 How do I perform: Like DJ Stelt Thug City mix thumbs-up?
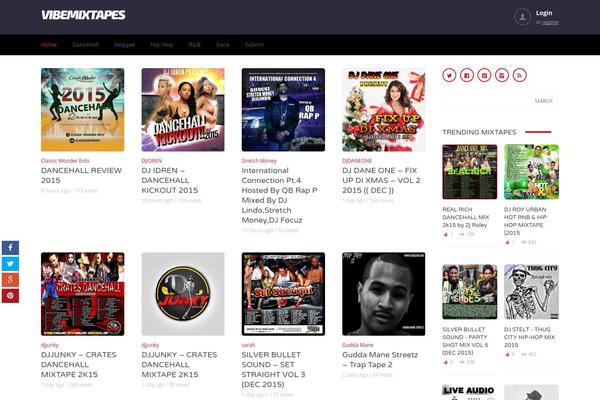click(507, 354)
